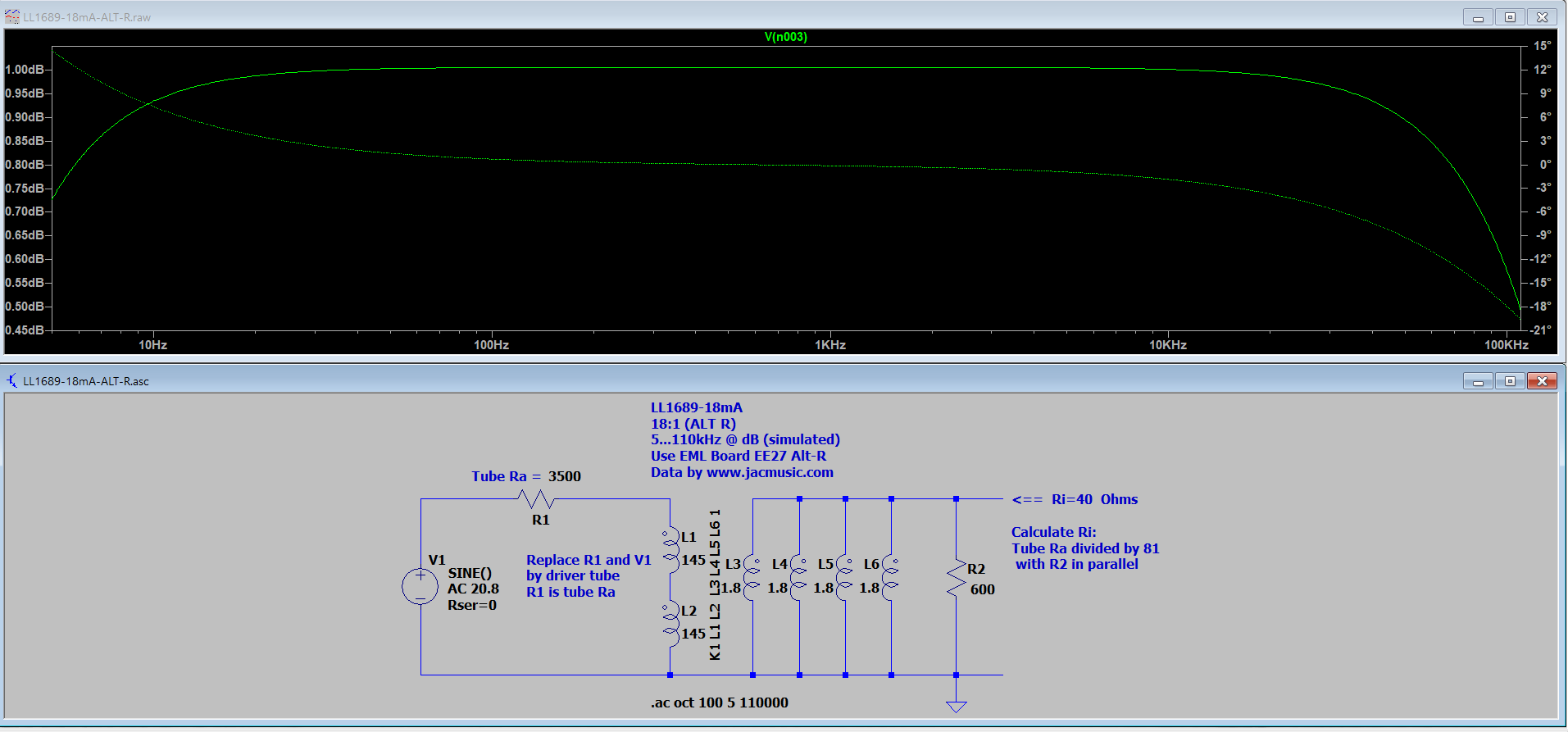Click the L6 secondary inductor symbol

point(891,577)
